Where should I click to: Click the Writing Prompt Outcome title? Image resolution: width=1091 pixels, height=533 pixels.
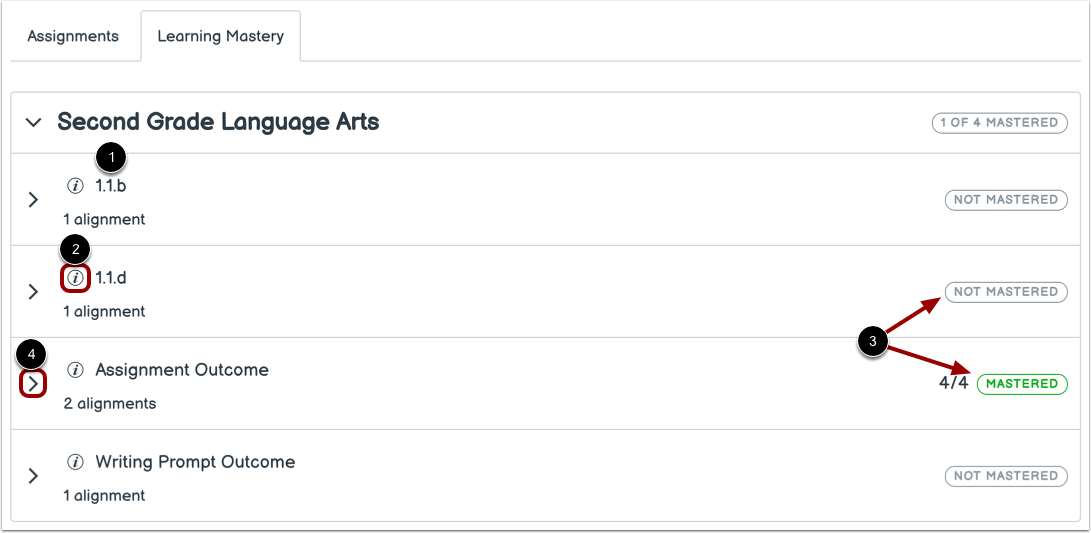point(195,462)
